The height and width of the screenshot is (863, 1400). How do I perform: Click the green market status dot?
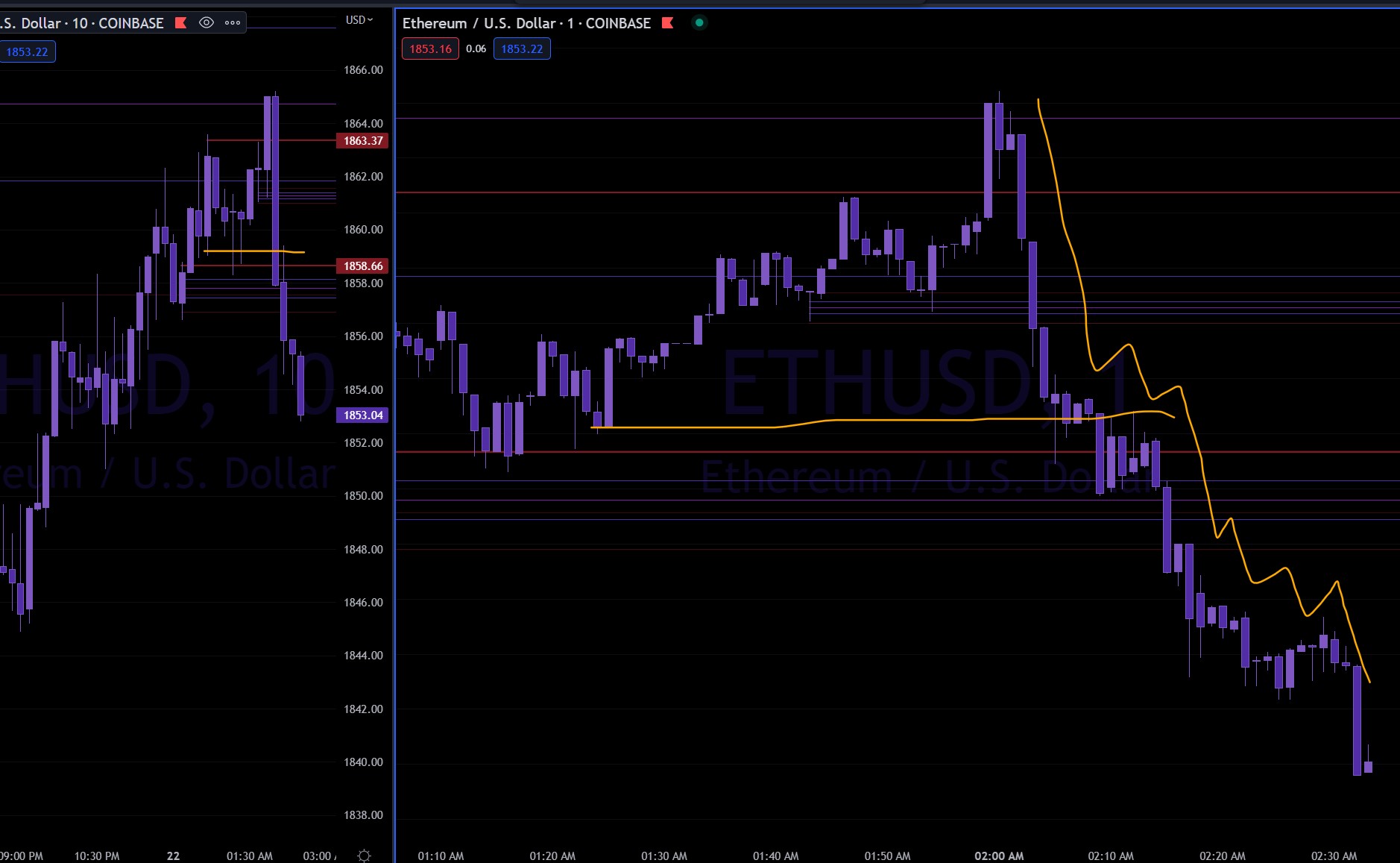[x=699, y=22]
